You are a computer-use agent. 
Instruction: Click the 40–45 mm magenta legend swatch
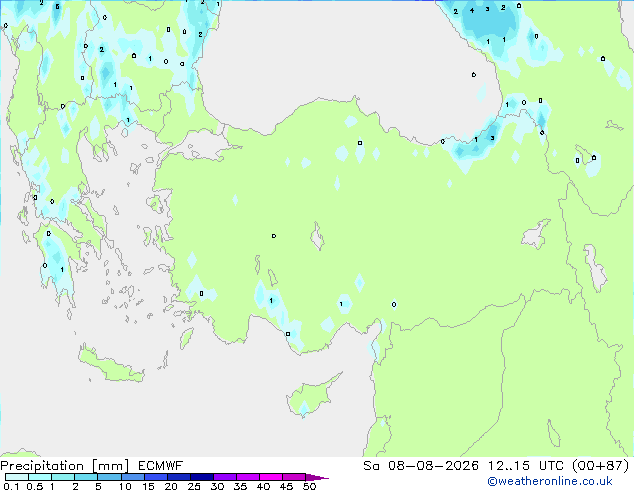tap(271, 477)
